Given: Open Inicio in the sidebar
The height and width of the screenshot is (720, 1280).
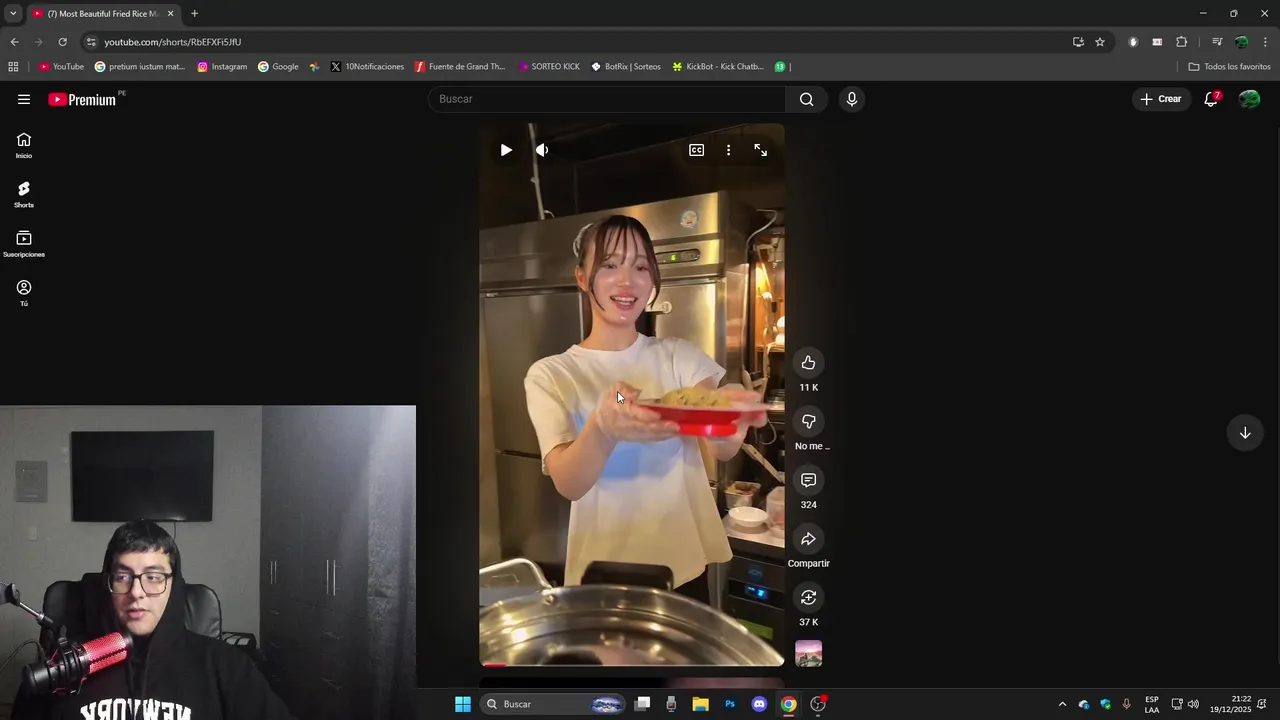Looking at the screenshot, I should click(x=24, y=145).
